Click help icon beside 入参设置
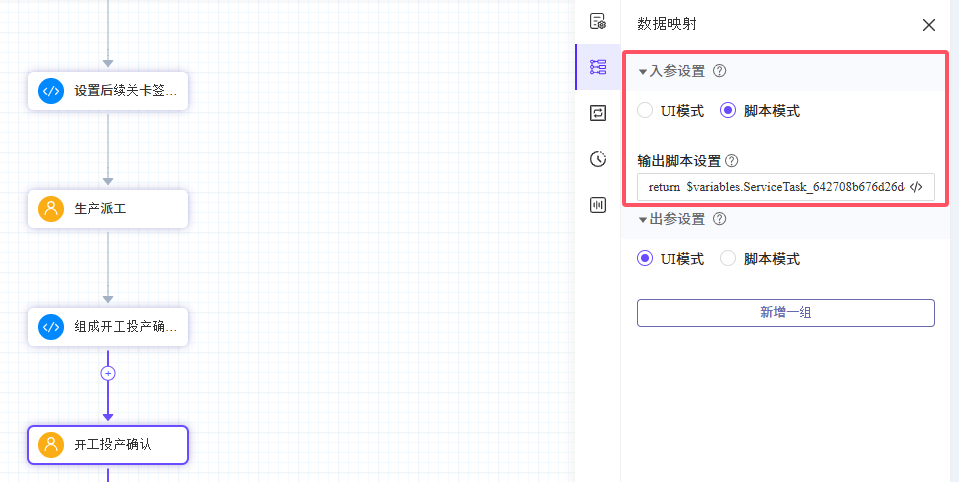959x482 pixels. (x=720, y=71)
